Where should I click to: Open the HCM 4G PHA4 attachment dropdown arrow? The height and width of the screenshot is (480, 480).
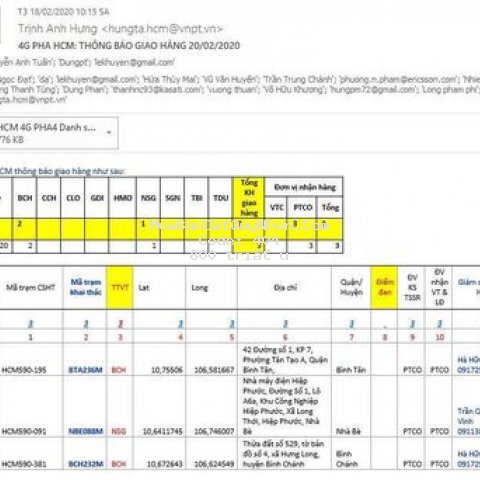click(x=109, y=133)
